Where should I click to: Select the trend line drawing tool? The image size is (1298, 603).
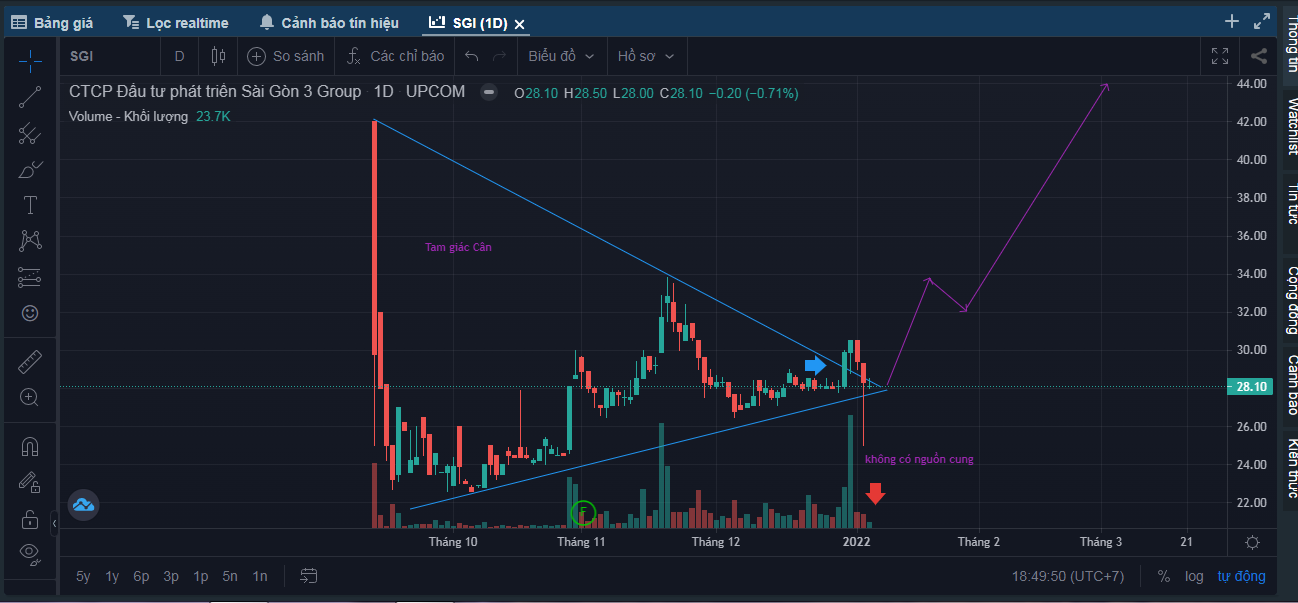click(x=30, y=97)
